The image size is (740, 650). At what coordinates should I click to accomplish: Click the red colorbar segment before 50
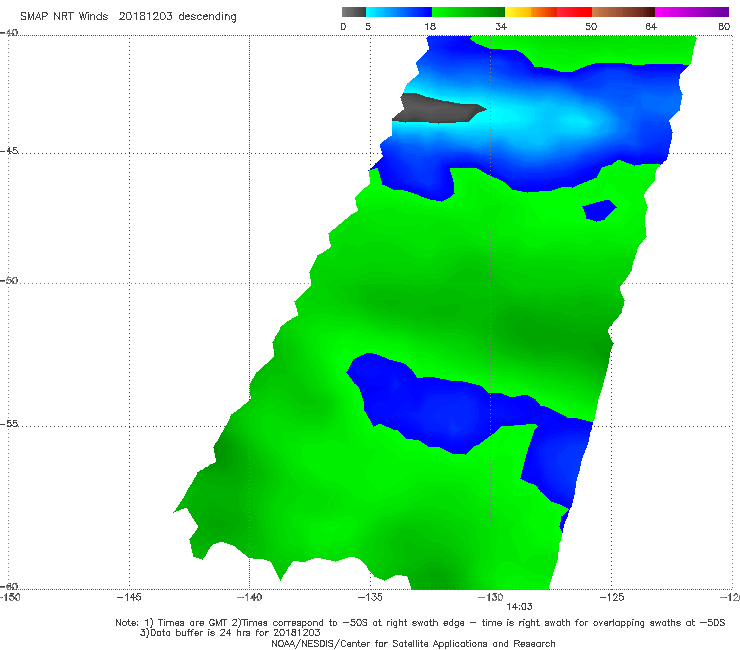pos(575,12)
